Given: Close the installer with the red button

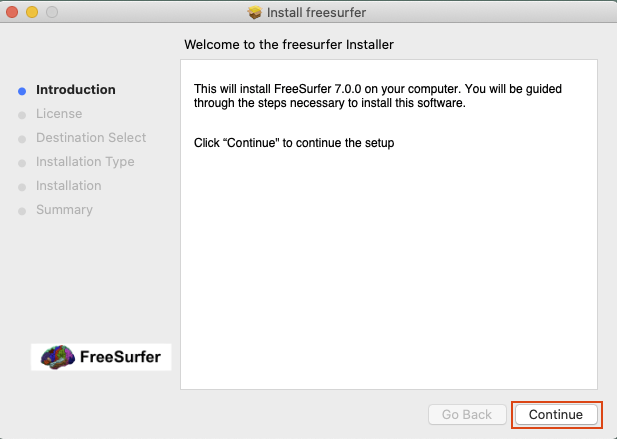Looking at the screenshot, I should coord(13,13).
